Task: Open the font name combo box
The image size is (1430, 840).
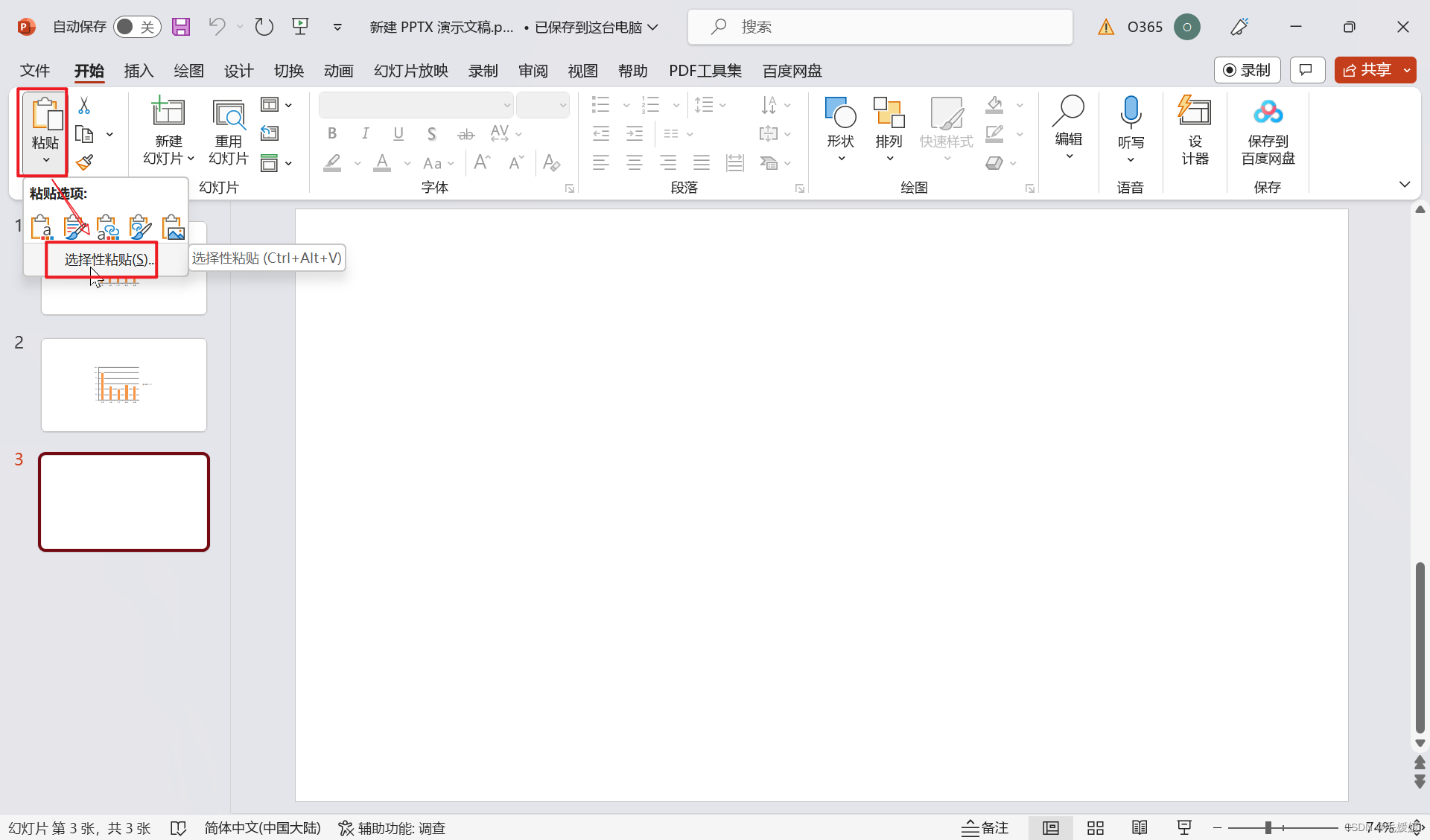Action: [416, 105]
